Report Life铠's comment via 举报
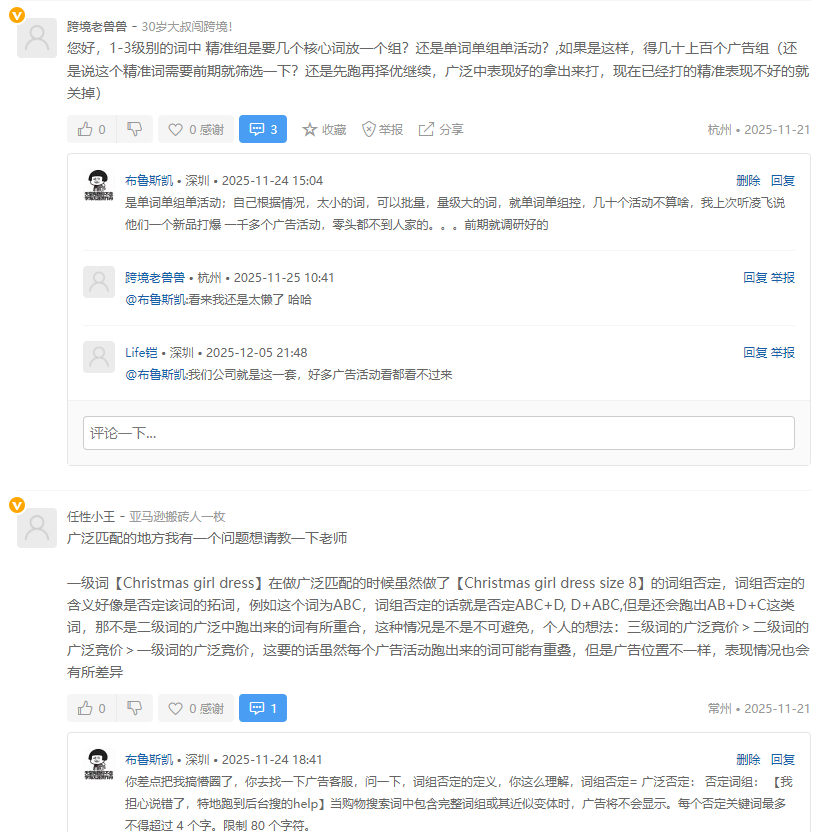 click(x=782, y=353)
